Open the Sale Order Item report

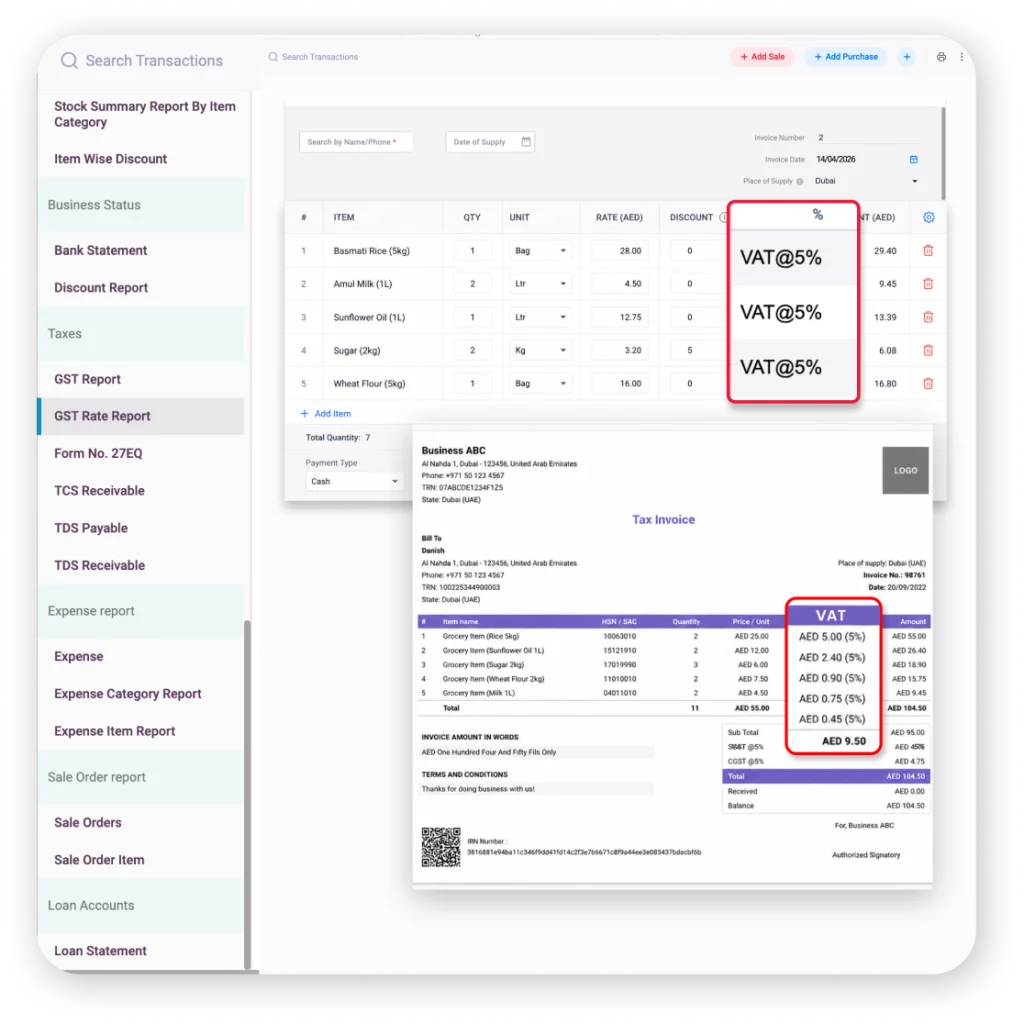99,859
